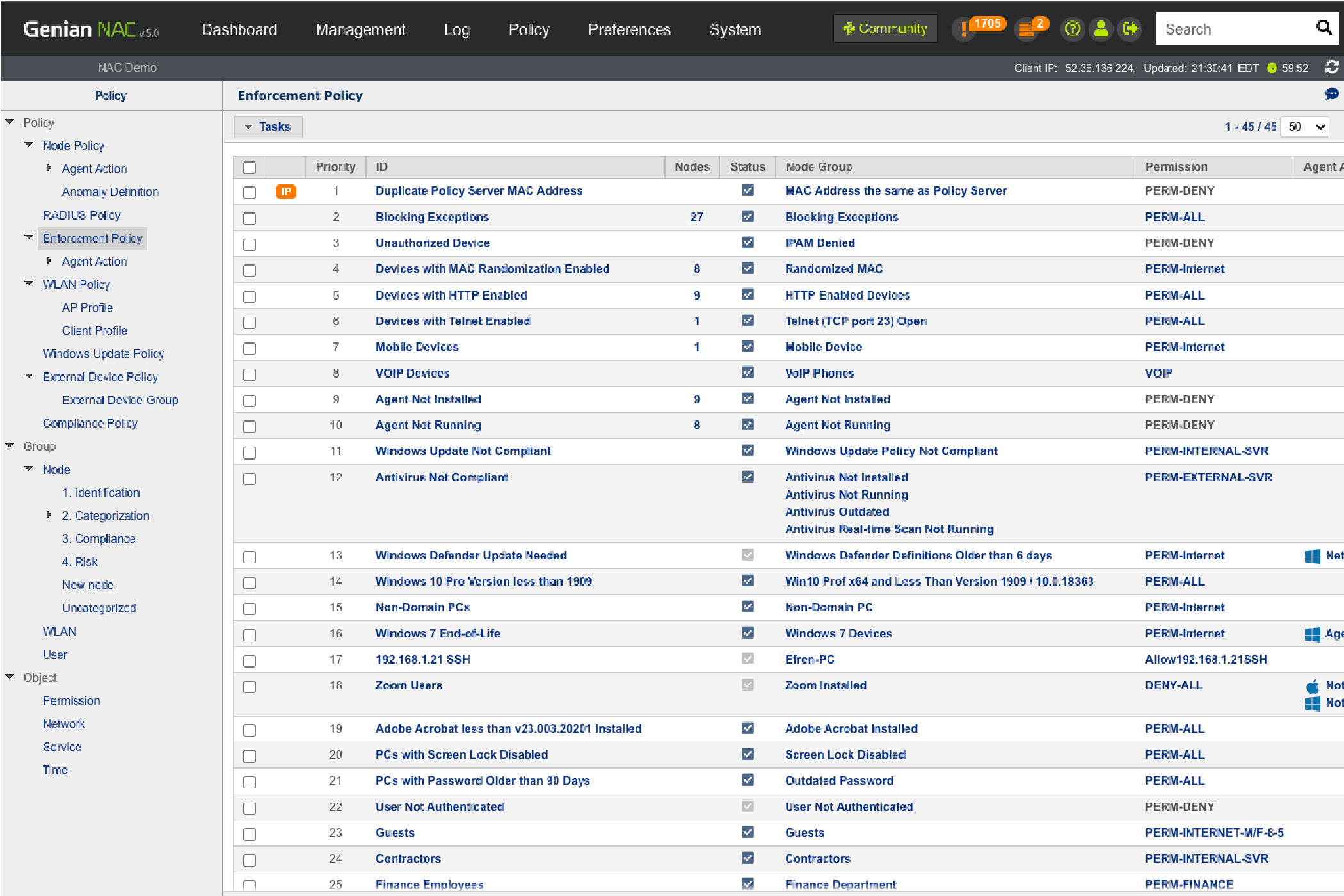This screenshot has width=1344, height=896.
Task: Click the chat bubble icon beside Enforcement Policy
Action: [1332, 95]
